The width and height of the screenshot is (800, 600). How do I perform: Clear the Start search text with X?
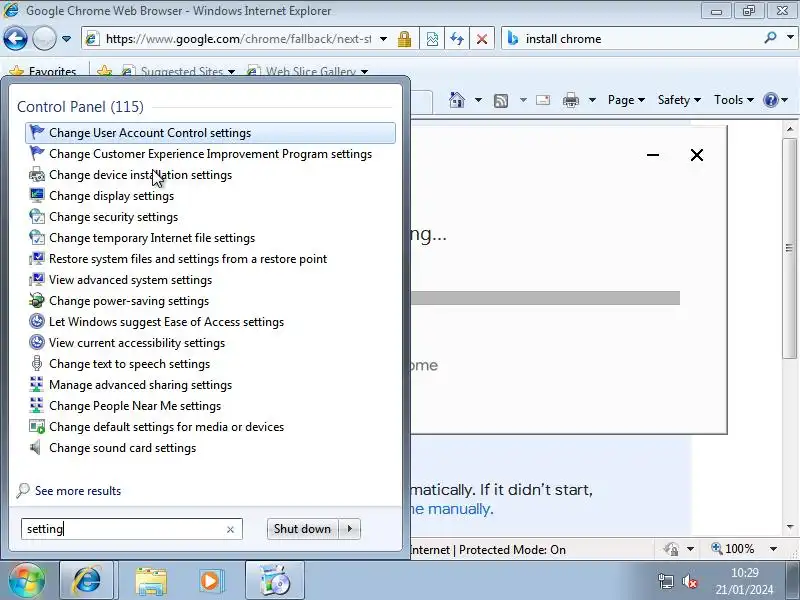230,530
